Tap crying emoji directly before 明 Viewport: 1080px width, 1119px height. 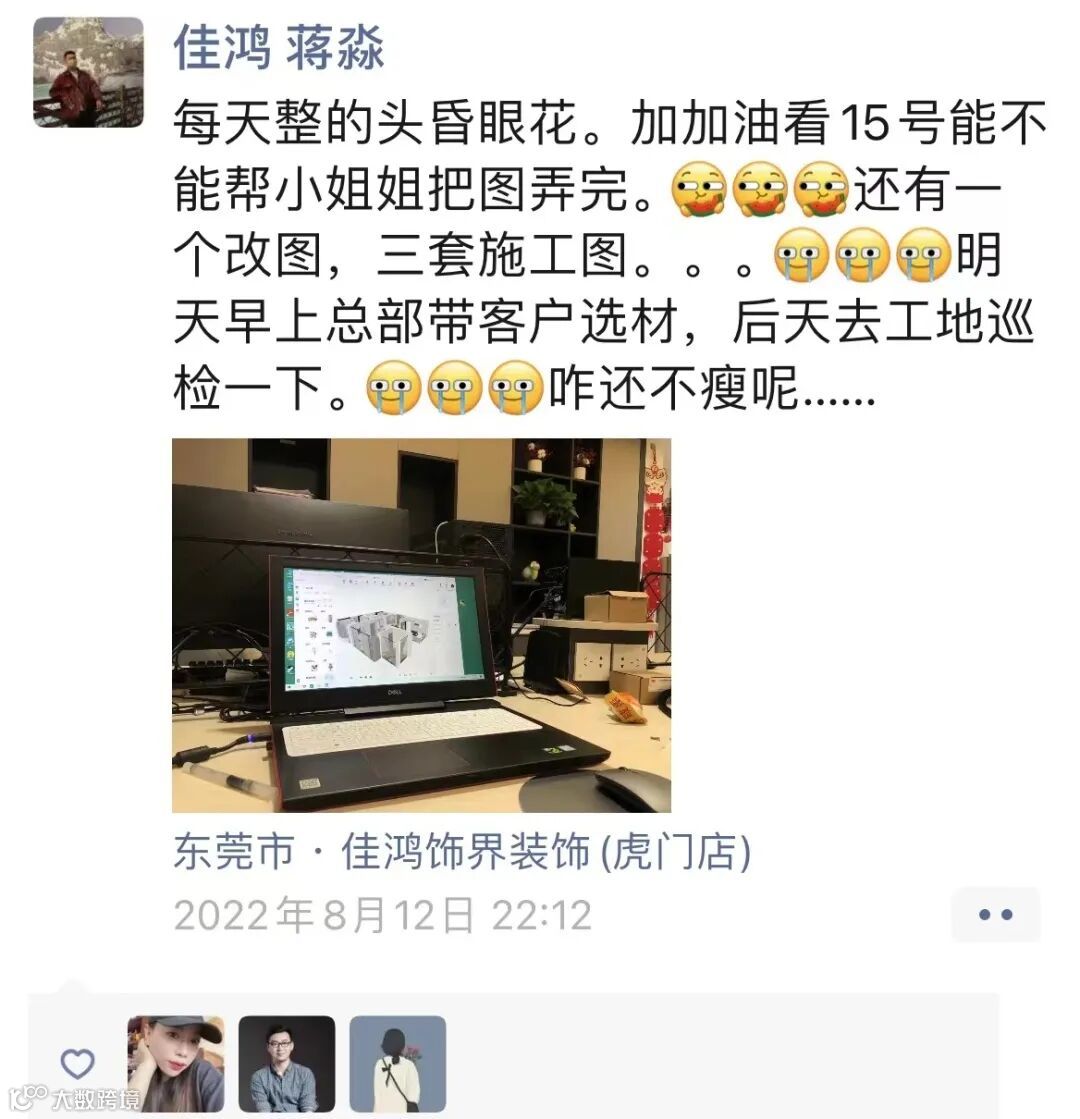click(924, 255)
